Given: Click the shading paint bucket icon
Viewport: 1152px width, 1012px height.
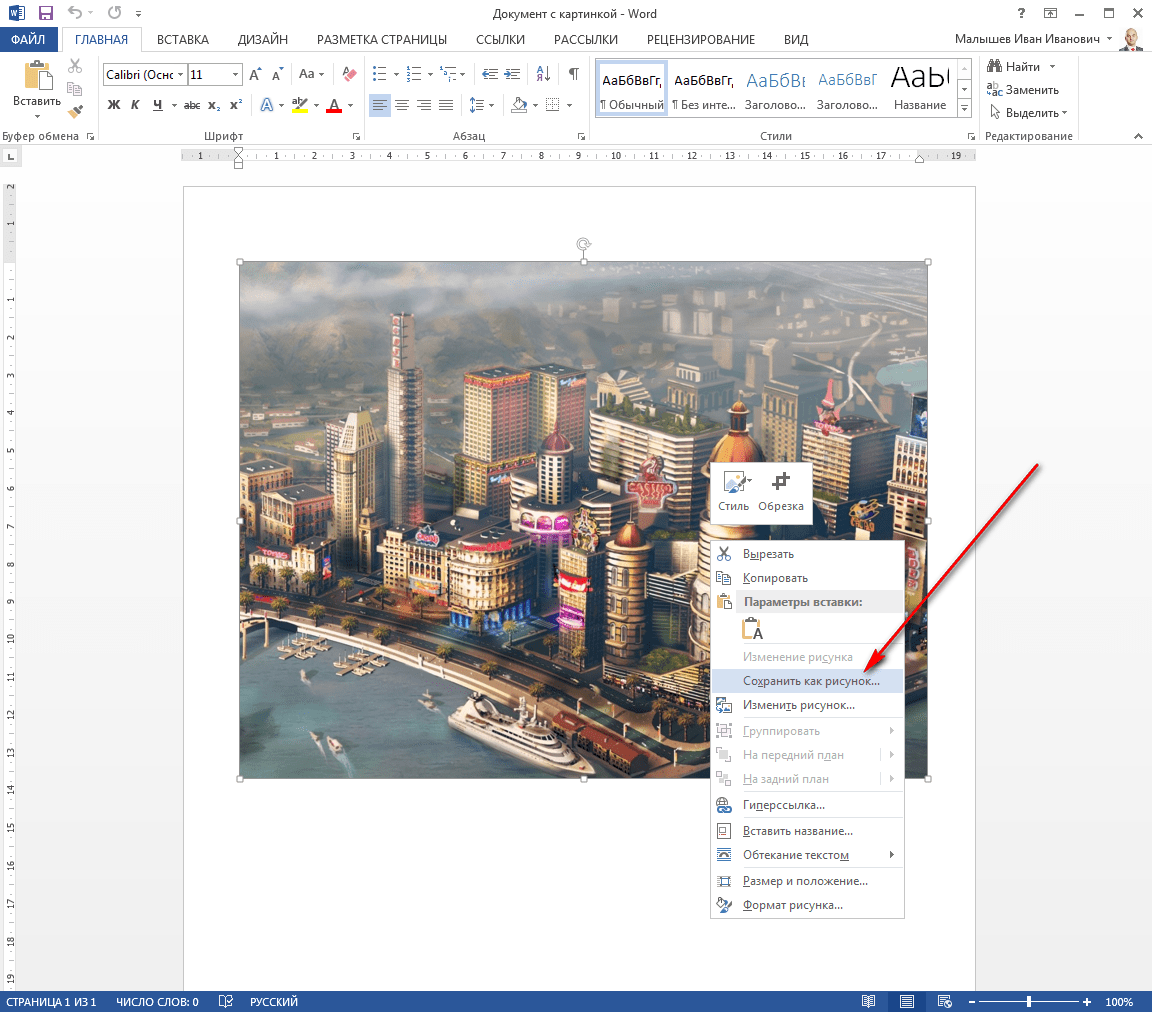Looking at the screenshot, I should click(519, 105).
